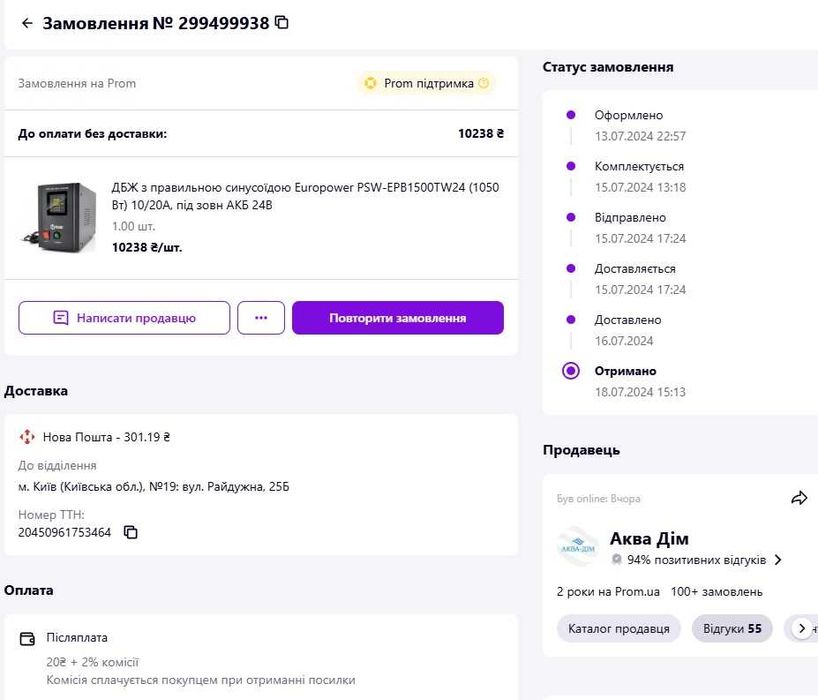Click the Prom підтримка badge
The image size is (818, 700).
427,83
